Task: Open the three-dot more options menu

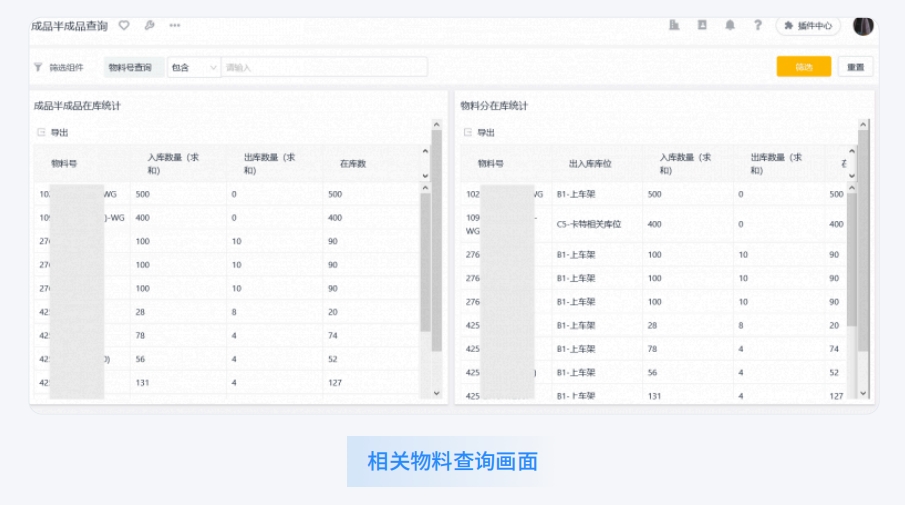Action: [x=175, y=25]
